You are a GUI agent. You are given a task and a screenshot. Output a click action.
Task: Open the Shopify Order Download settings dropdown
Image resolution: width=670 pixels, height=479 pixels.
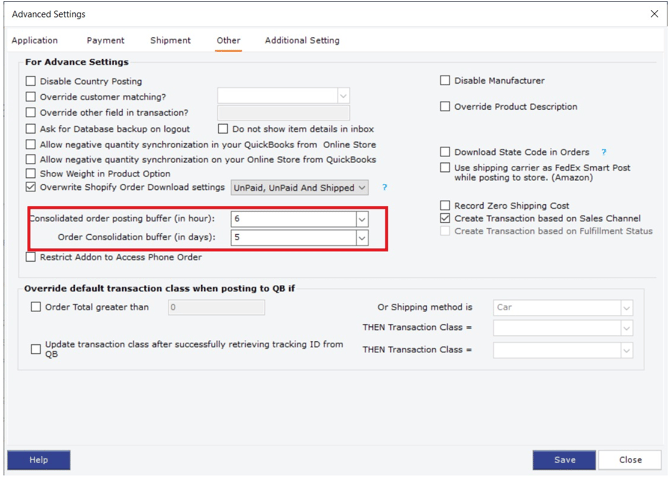coord(361,188)
